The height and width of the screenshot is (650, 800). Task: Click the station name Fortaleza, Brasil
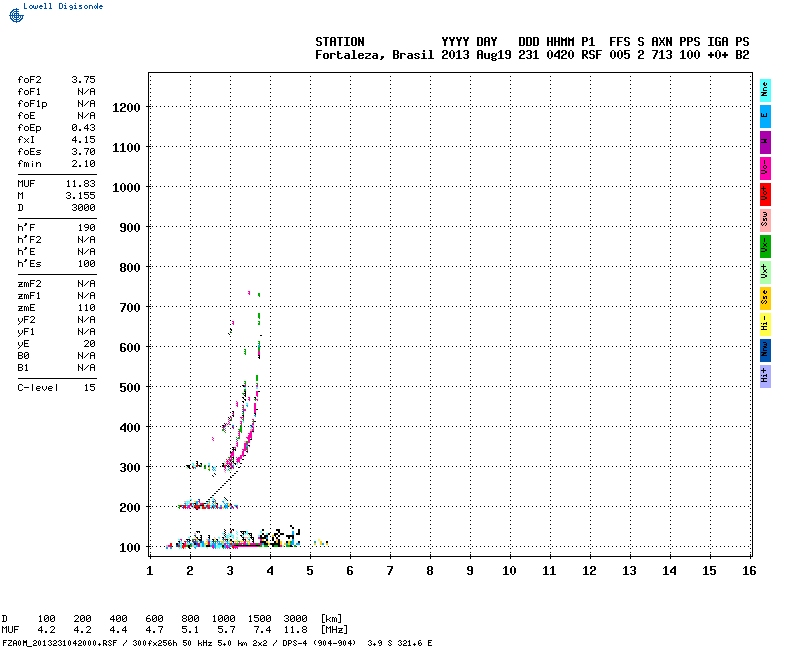coord(374,55)
